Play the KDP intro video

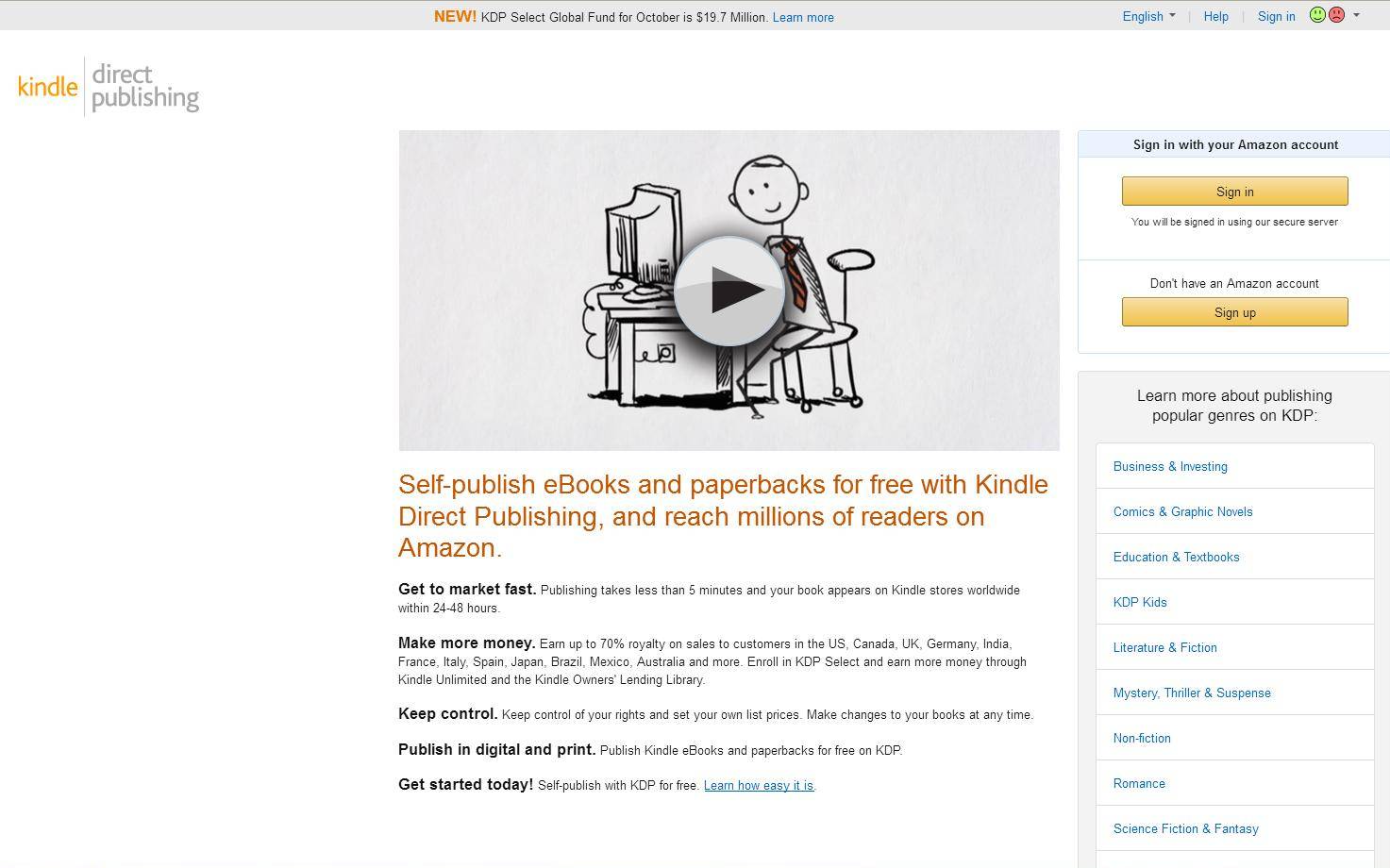click(728, 291)
